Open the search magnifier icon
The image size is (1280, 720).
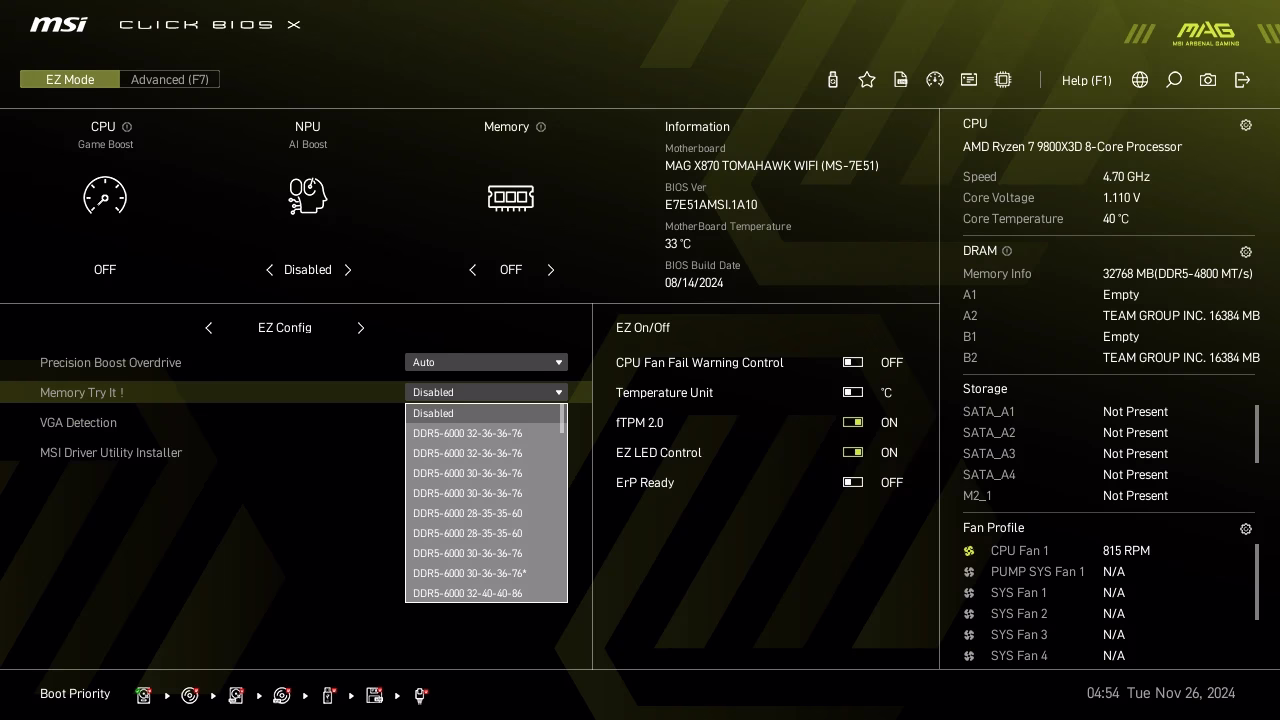(x=1174, y=80)
